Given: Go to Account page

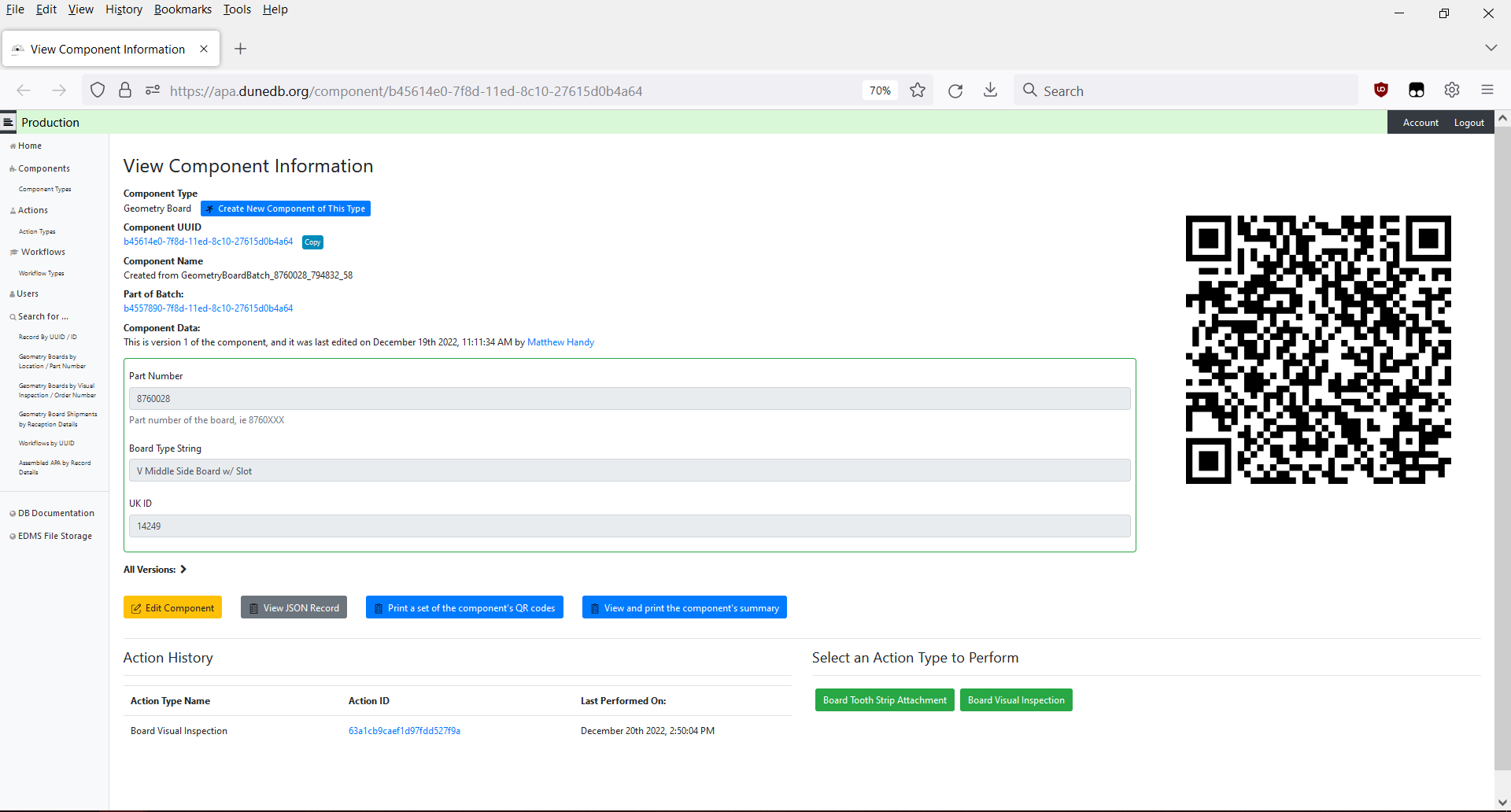Looking at the screenshot, I should coord(1420,123).
